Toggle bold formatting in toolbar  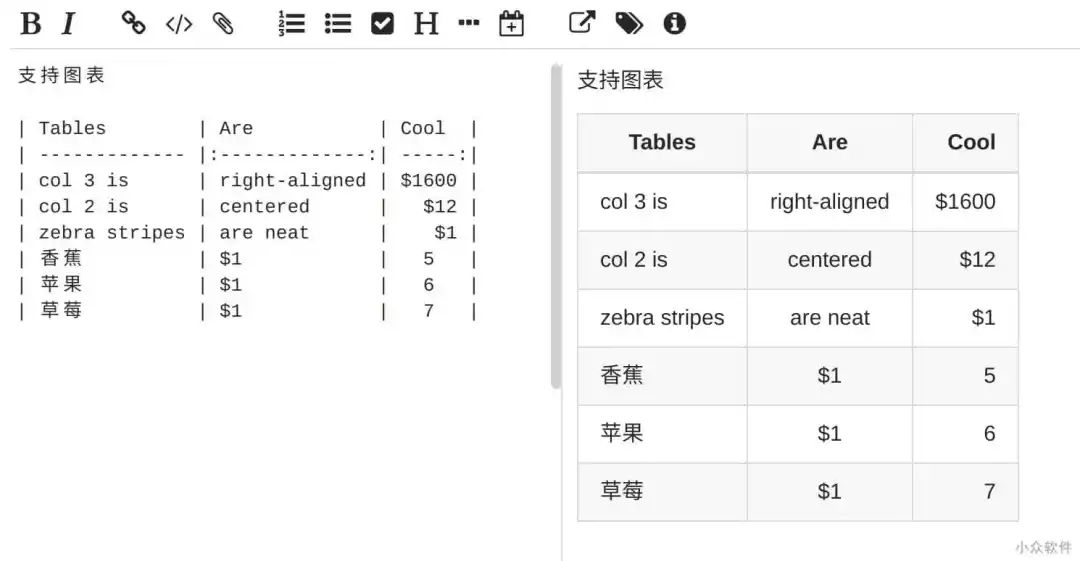(x=30, y=23)
